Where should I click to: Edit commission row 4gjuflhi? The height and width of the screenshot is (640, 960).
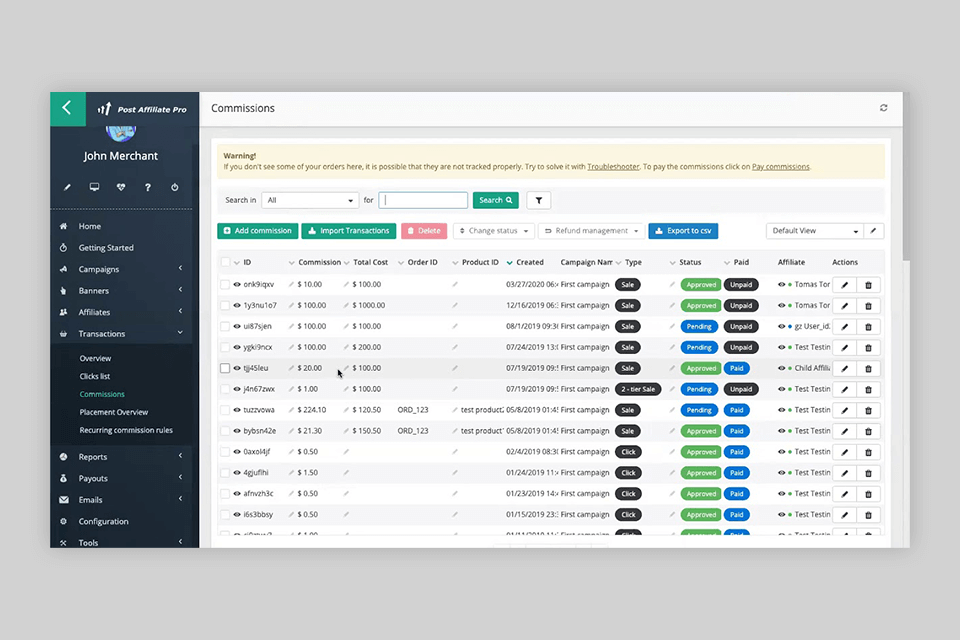845,473
